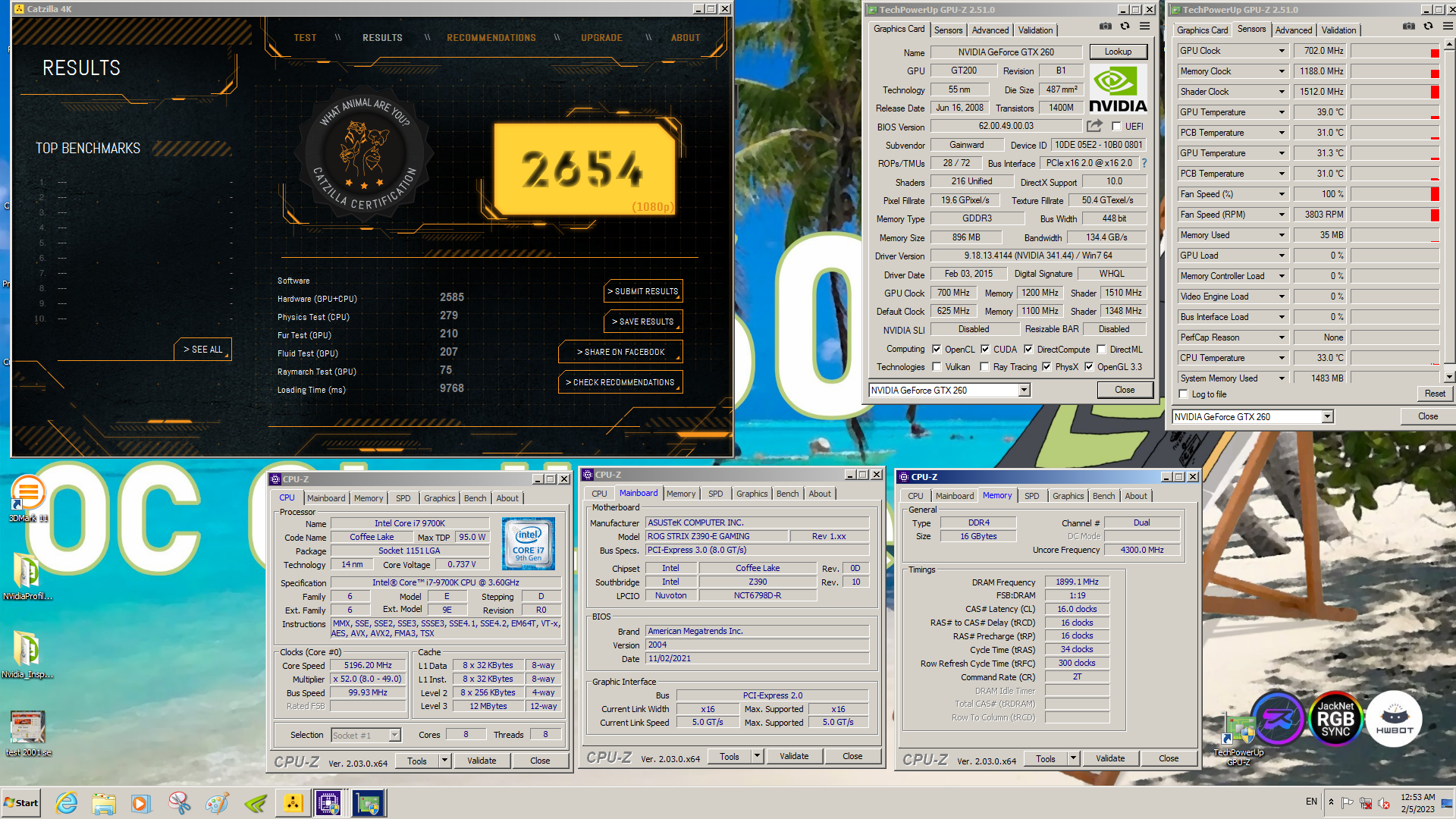Click SHARE ON FACEBOOK in Catzilla
The height and width of the screenshot is (819, 1456).
pos(620,352)
